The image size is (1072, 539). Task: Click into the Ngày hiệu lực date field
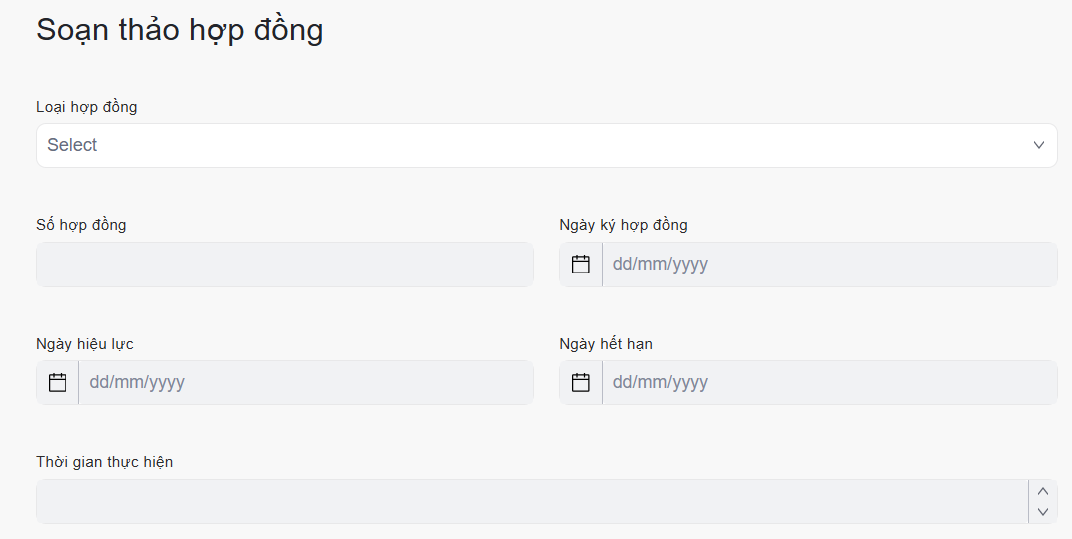(305, 382)
